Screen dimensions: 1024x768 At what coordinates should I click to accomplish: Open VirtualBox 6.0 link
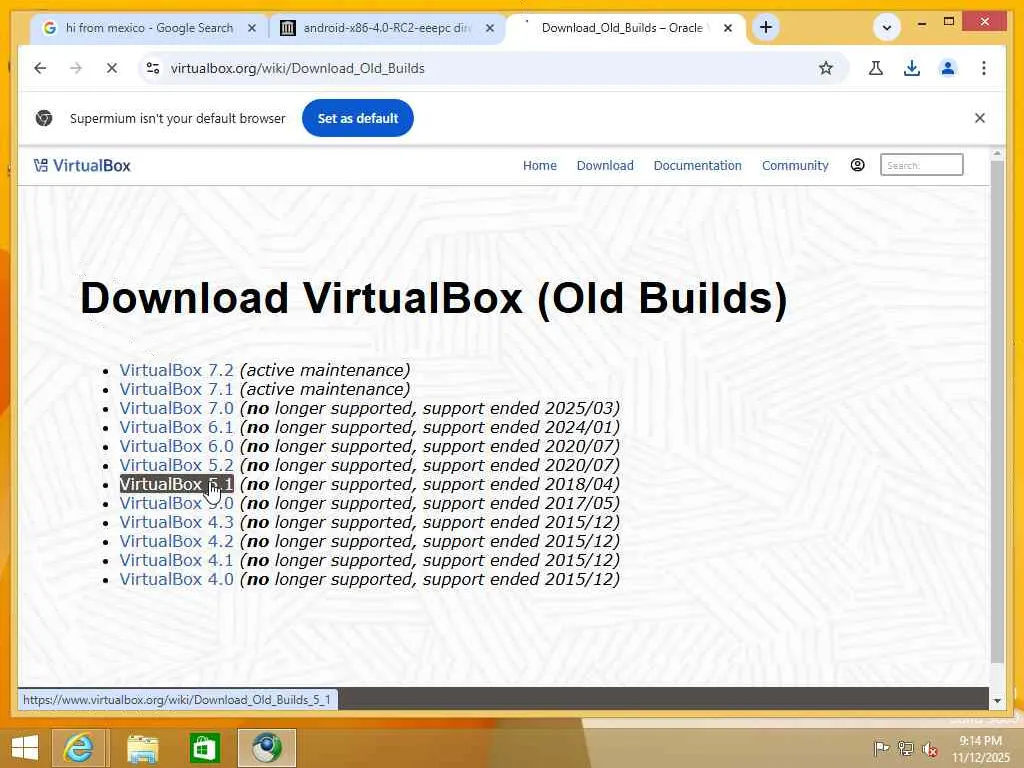click(176, 446)
